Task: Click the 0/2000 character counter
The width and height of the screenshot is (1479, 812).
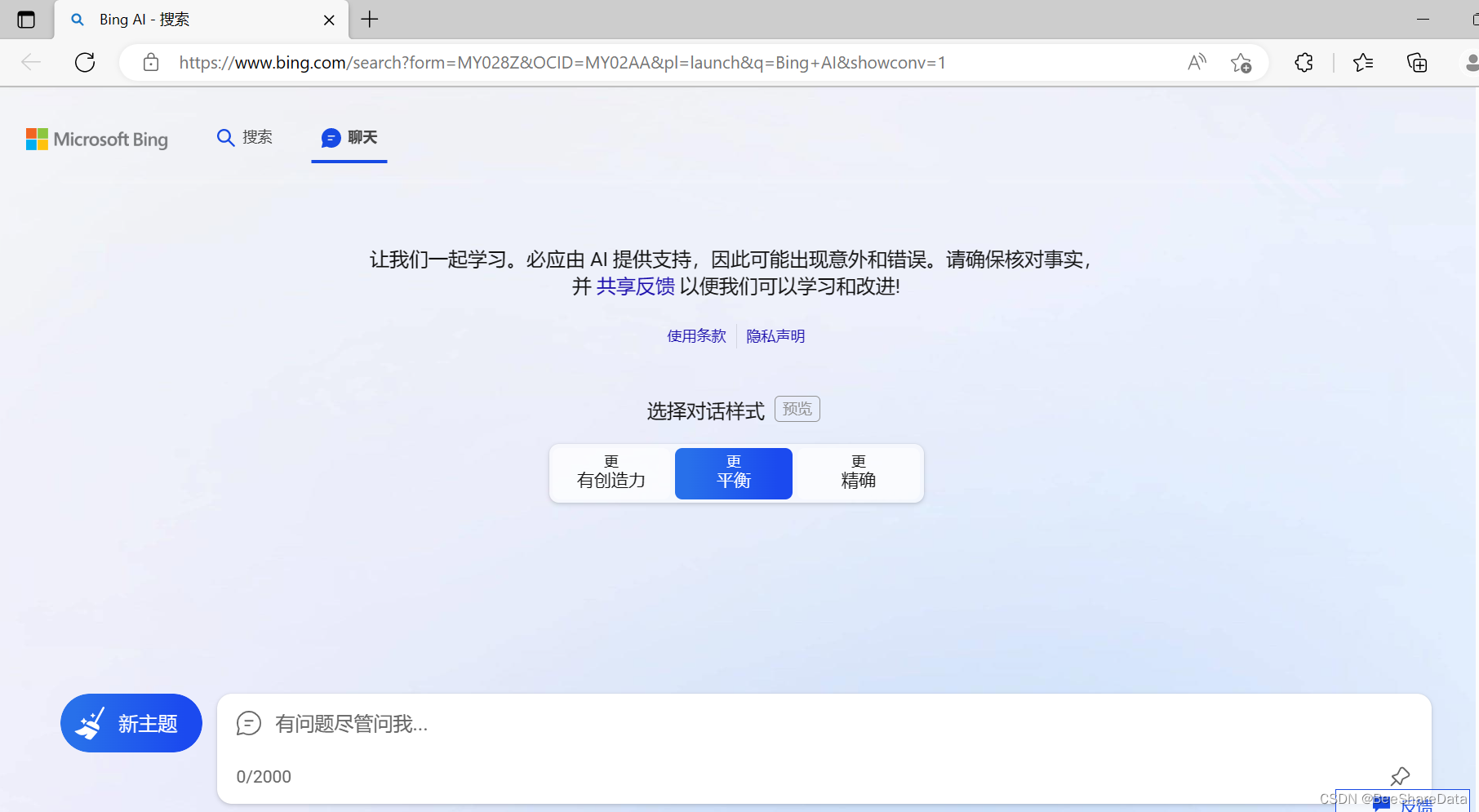Action: [264, 777]
